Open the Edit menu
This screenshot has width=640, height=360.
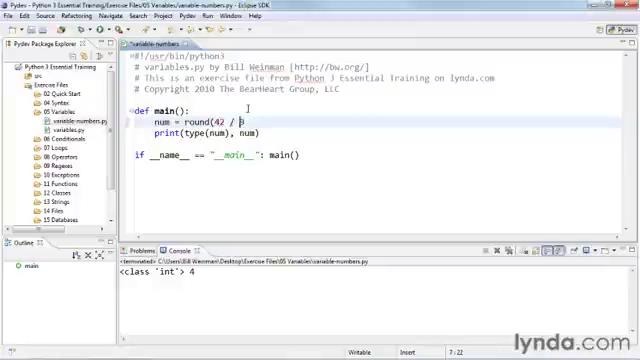pos(24,16)
